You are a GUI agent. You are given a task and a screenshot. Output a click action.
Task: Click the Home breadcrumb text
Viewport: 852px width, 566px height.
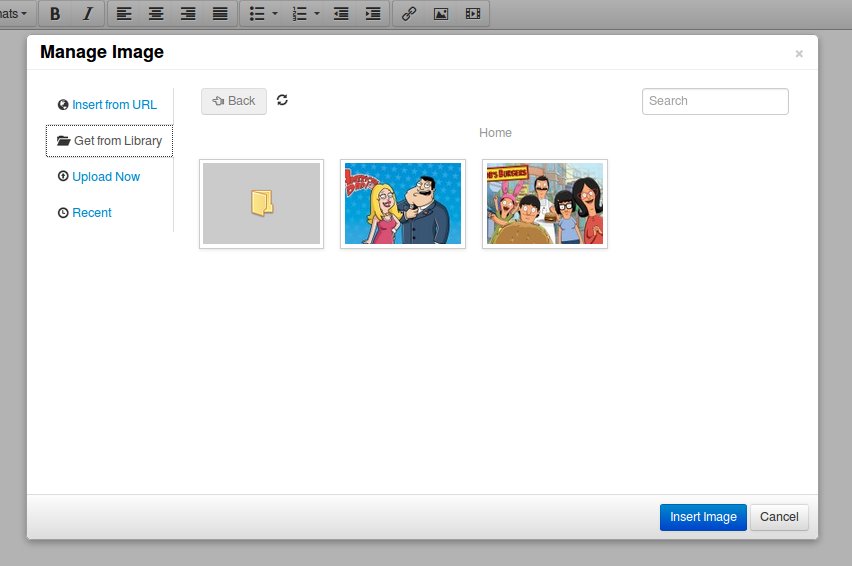click(495, 133)
